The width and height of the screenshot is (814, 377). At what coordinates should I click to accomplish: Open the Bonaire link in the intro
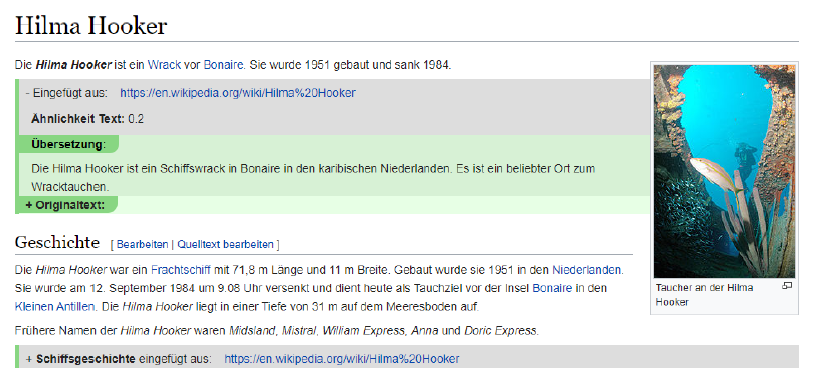(223, 65)
